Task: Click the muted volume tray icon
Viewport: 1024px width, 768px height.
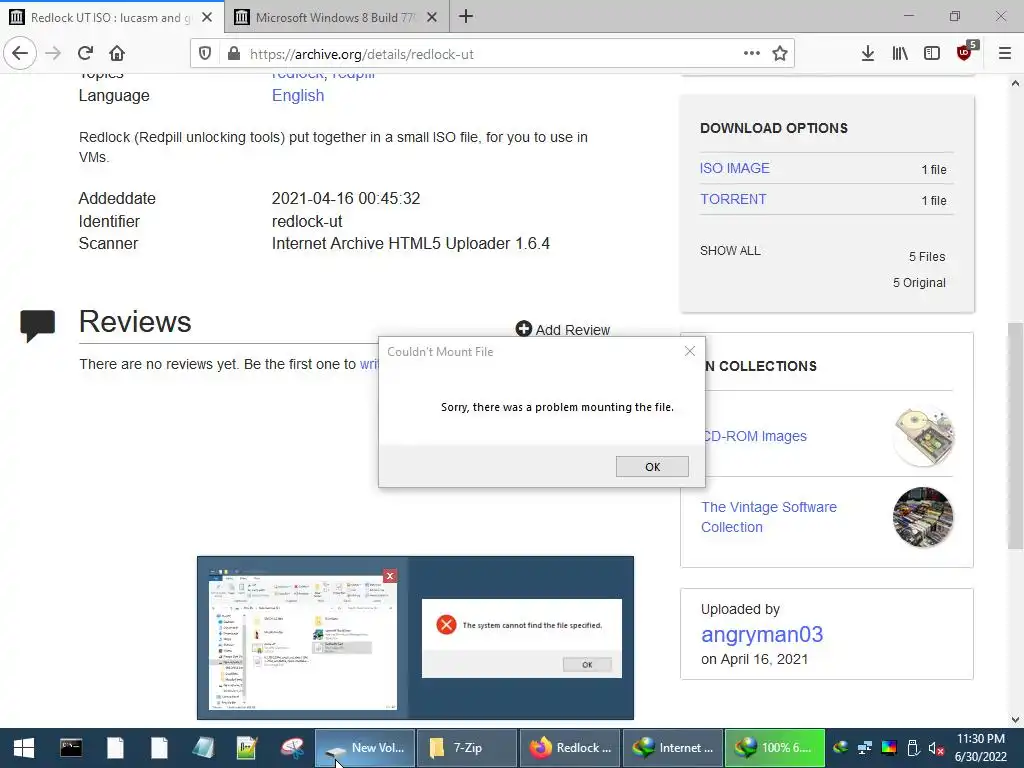Action: 936,748
